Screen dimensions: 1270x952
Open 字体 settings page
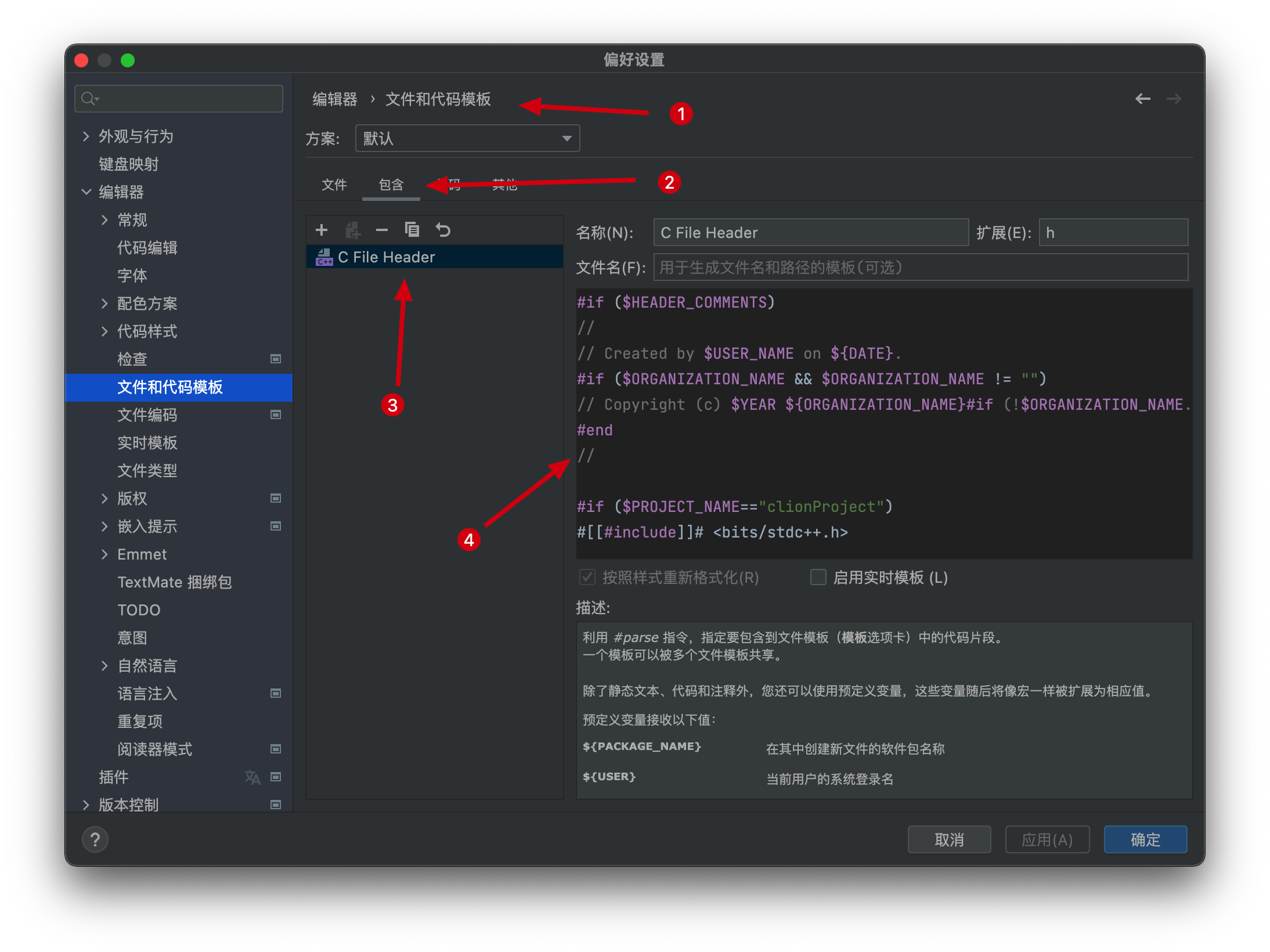click(179, 276)
